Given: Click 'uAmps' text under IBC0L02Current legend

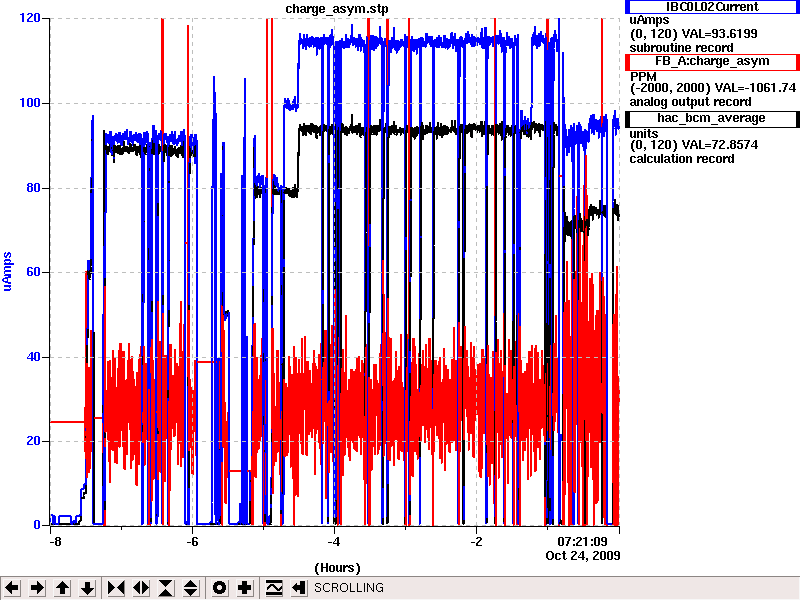Looking at the screenshot, I should click(x=649, y=20).
